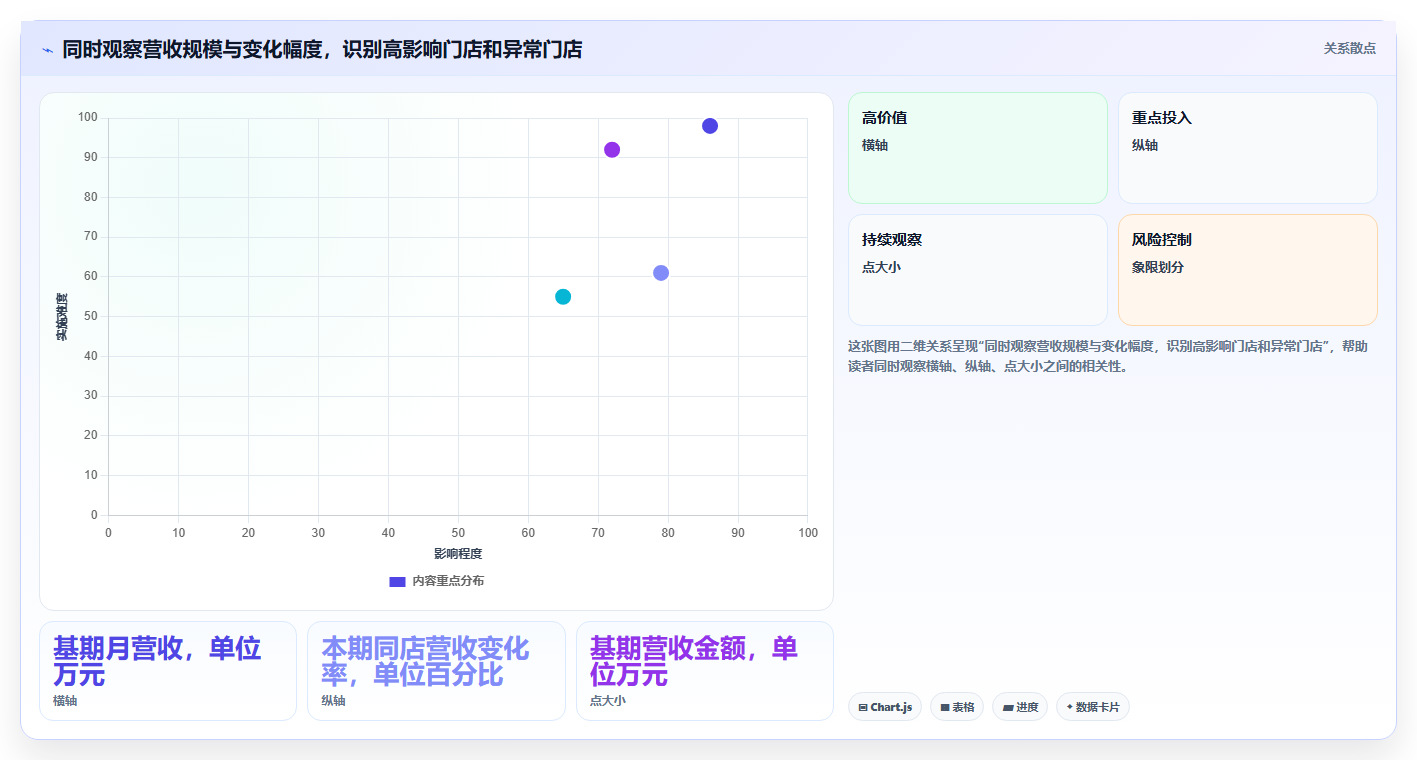The width and height of the screenshot is (1417, 760).
Task: Toggle the 内容重点分布 legend color box
Action: (x=397, y=581)
